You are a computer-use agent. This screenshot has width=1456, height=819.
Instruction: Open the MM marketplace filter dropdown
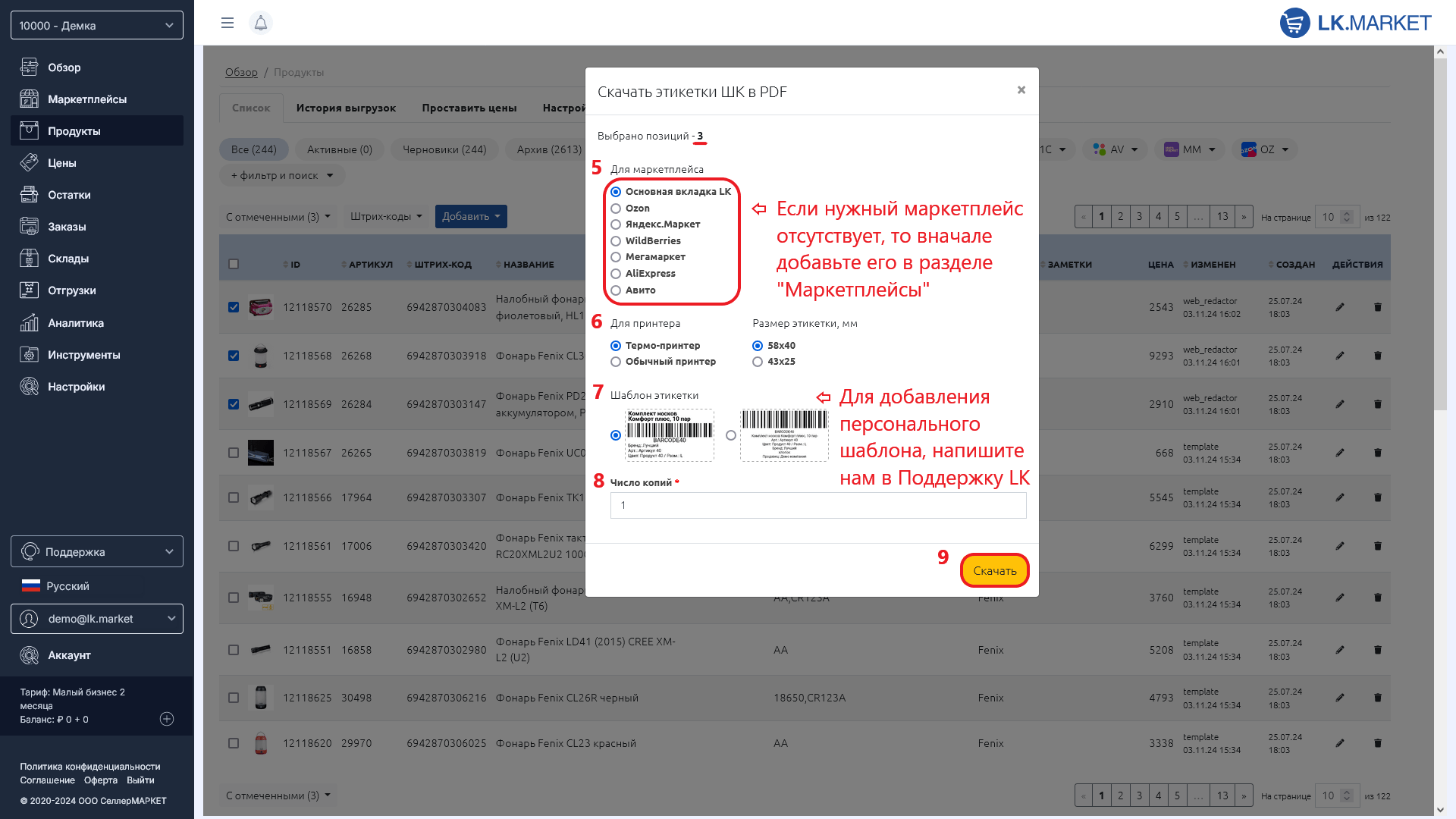coord(1189,149)
